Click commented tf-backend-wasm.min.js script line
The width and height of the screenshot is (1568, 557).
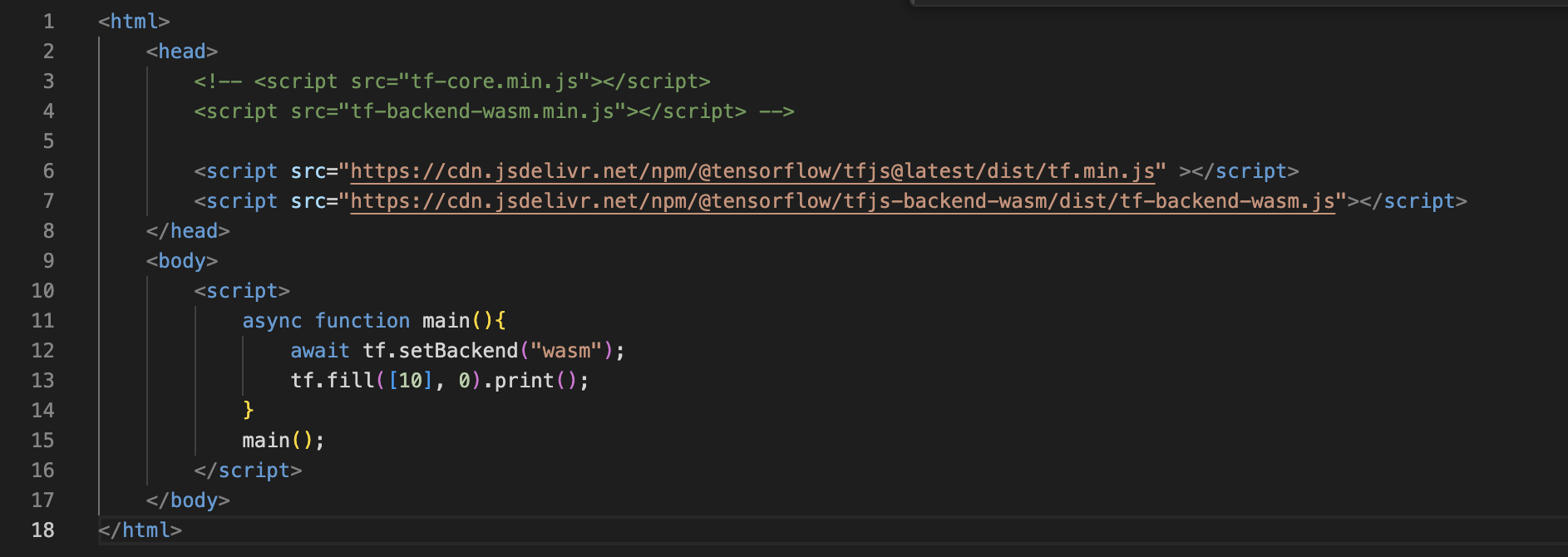[494, 111]
